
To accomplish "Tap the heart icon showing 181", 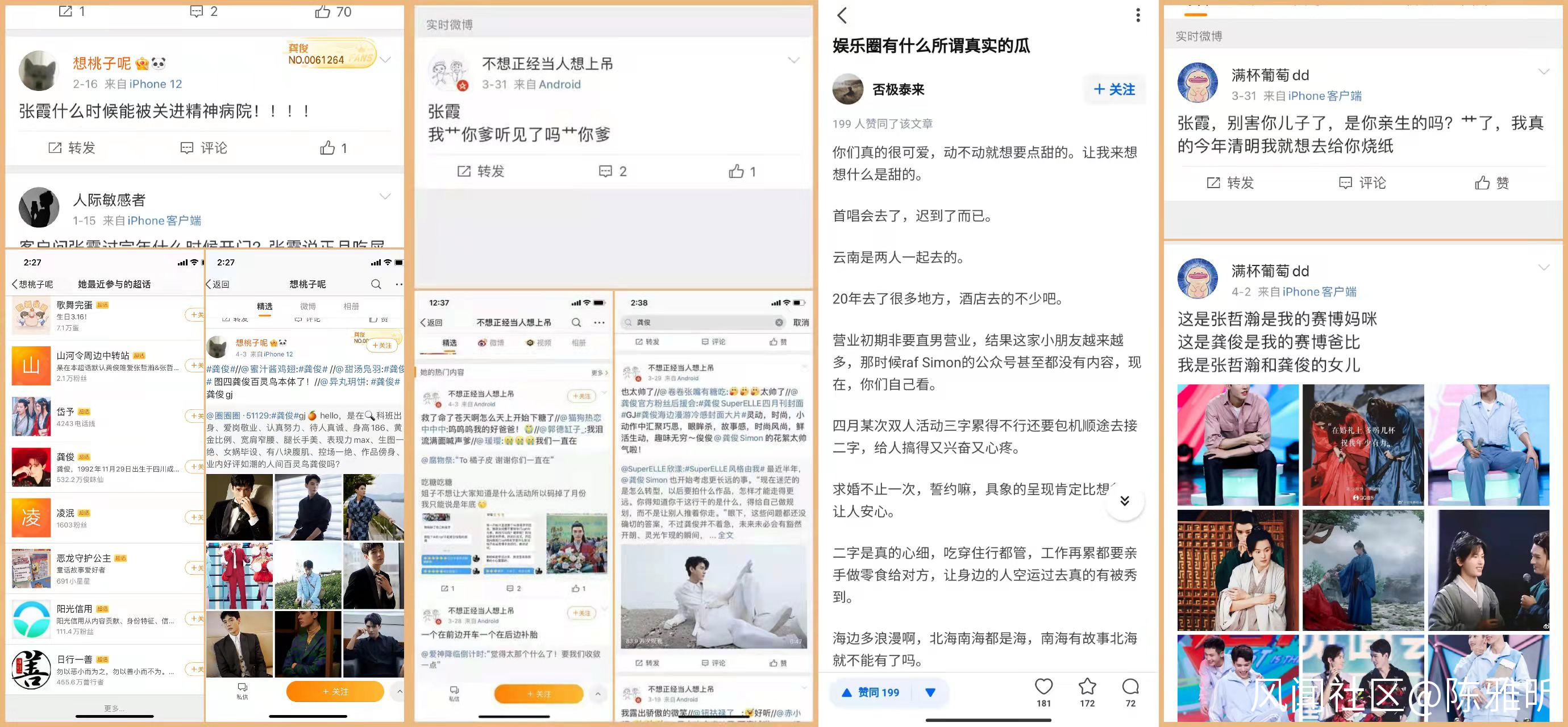I will click(x=1043, y=687).
